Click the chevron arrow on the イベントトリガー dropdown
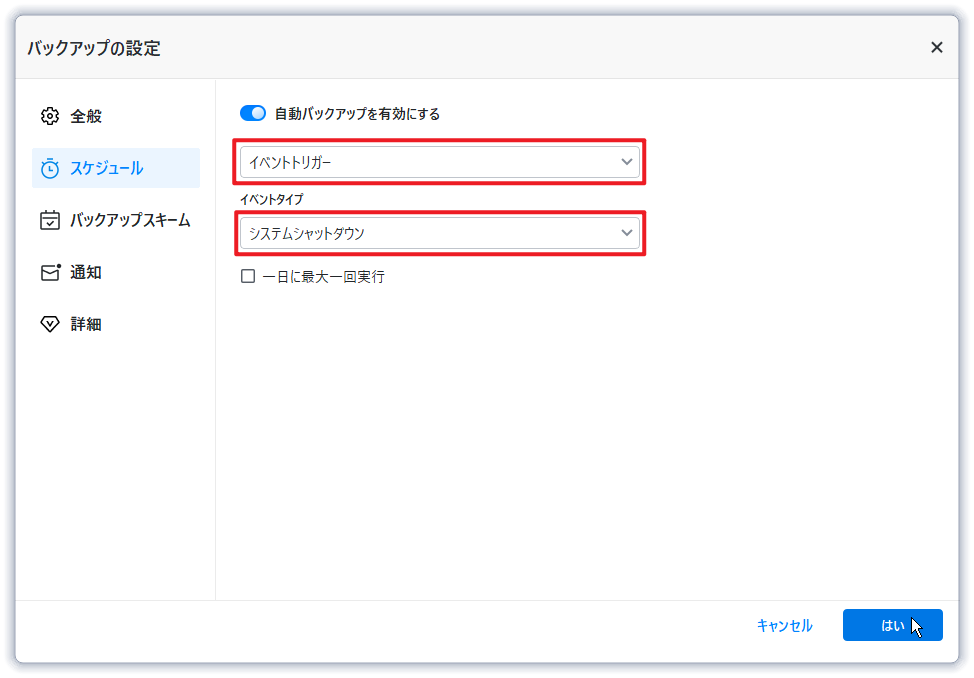This screenshot has width=974, height=678. pos(627,162)
